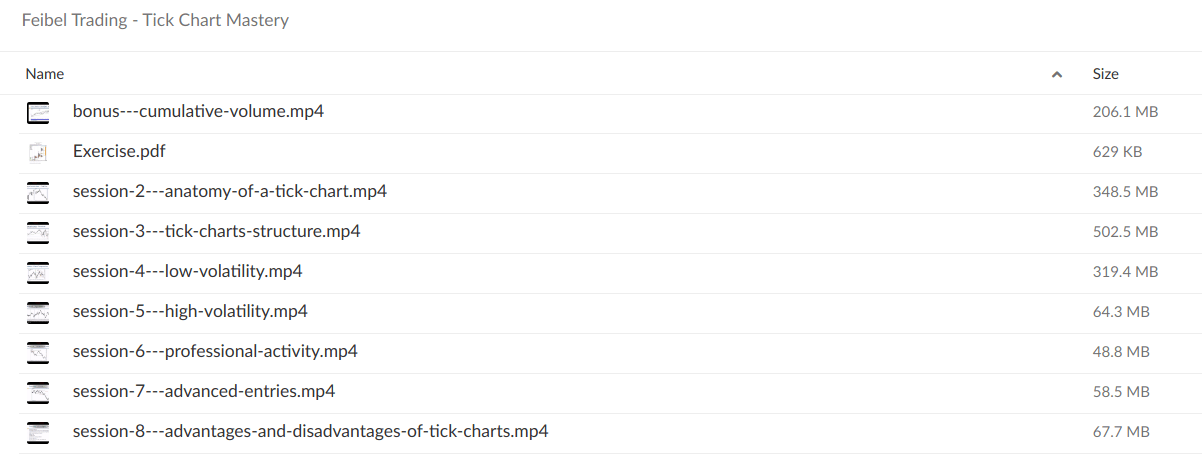Click the session-6 professional-activity thumbnail icon
Image resolution: width=1202 pixels, height=469 pixels.
coord(38,352)
